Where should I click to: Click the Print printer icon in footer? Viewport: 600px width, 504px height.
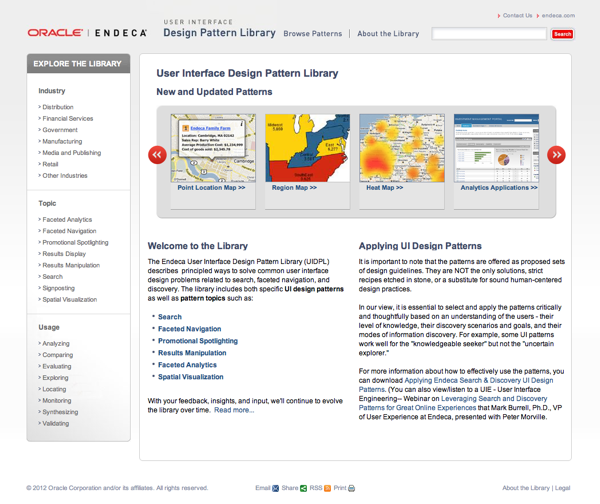tap(352, 488)
